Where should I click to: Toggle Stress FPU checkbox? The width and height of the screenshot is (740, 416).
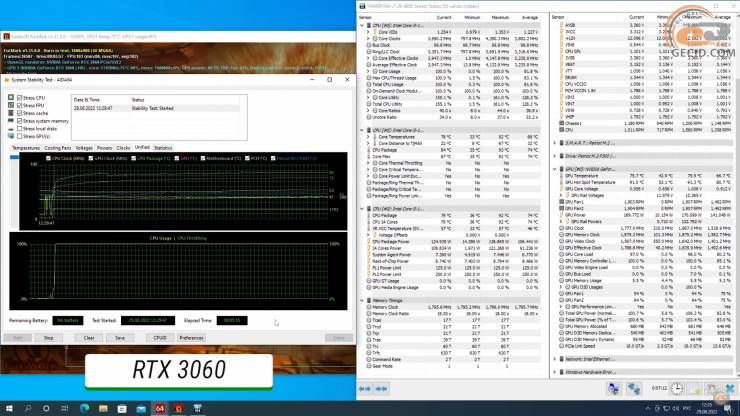pyautogui.click(x=20, y=105)
